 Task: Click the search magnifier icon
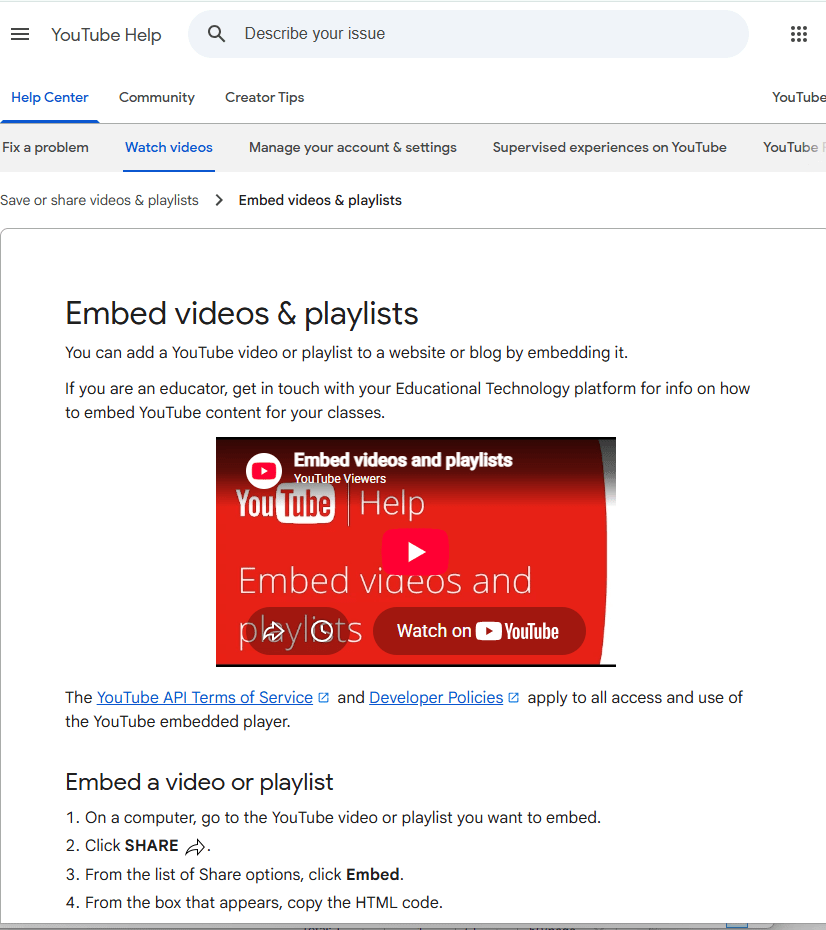(x=216, y=34)
